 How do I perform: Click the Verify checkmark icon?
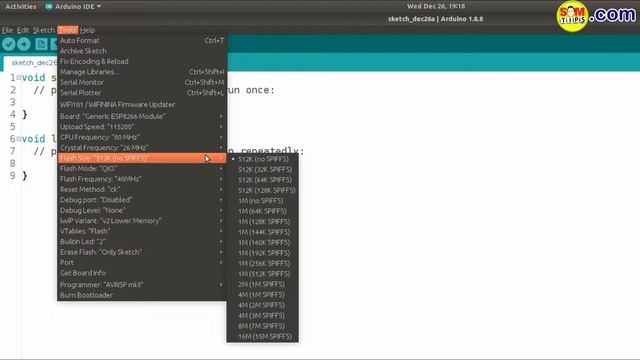pyautogui.click(x=9, y=44)
